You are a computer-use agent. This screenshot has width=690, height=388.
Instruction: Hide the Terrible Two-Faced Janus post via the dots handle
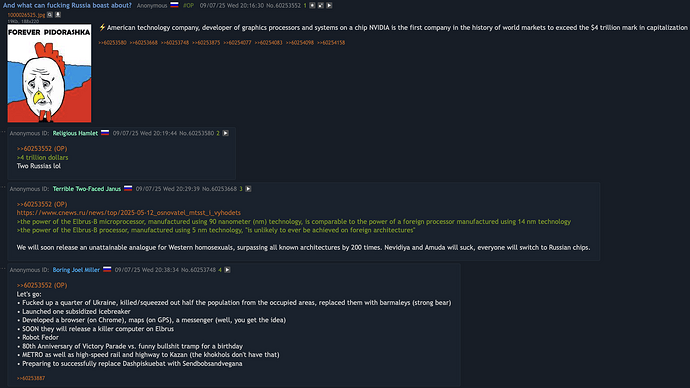[3, 187]
